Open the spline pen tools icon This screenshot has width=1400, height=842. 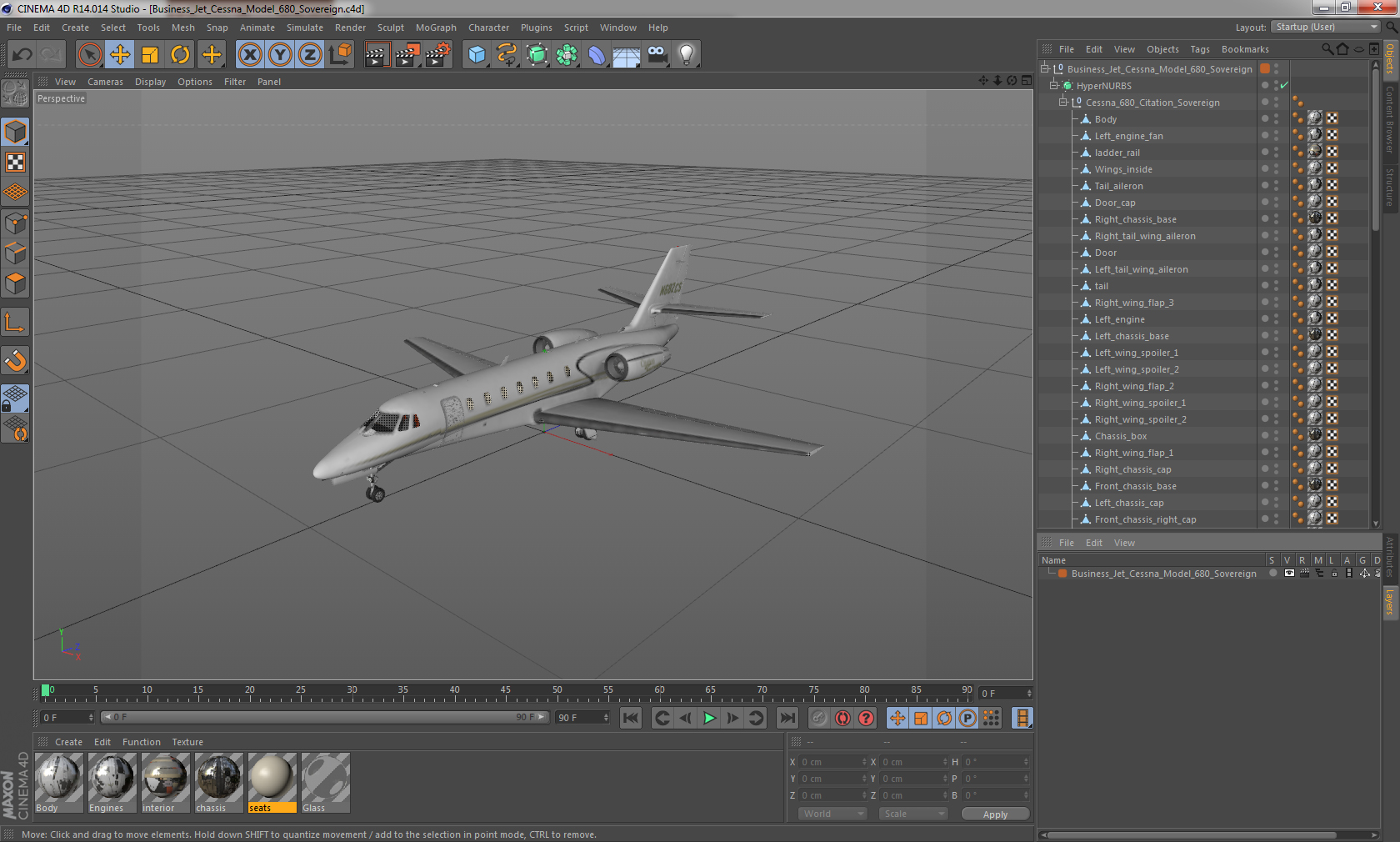pyautogui.click(x=507, y=55)
